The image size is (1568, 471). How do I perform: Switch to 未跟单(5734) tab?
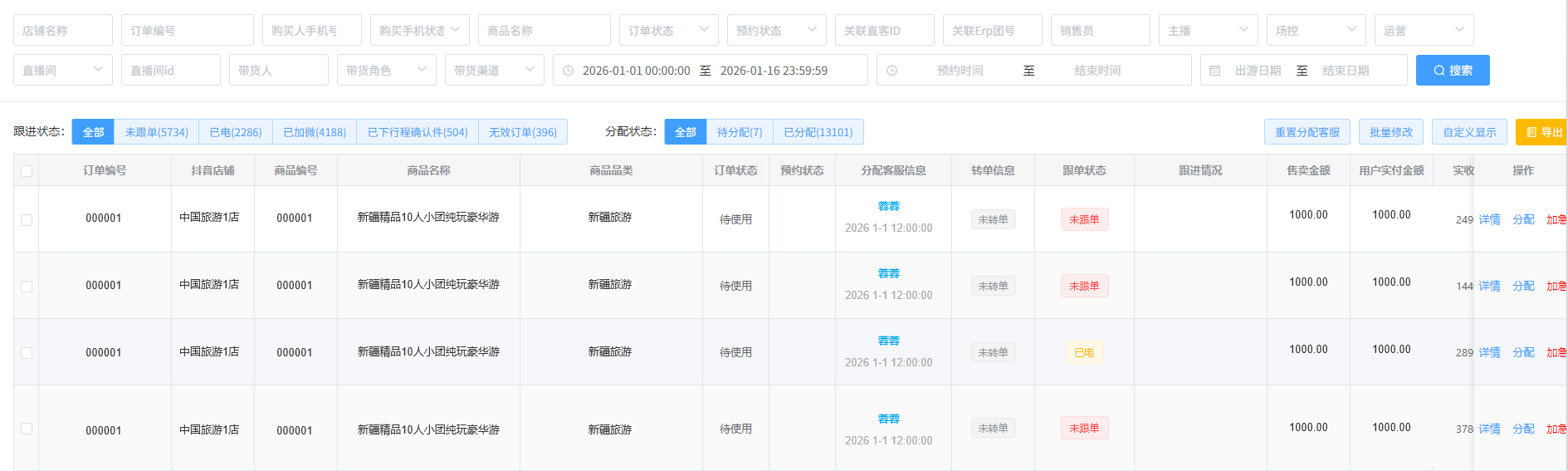click(x=157, y=132)
